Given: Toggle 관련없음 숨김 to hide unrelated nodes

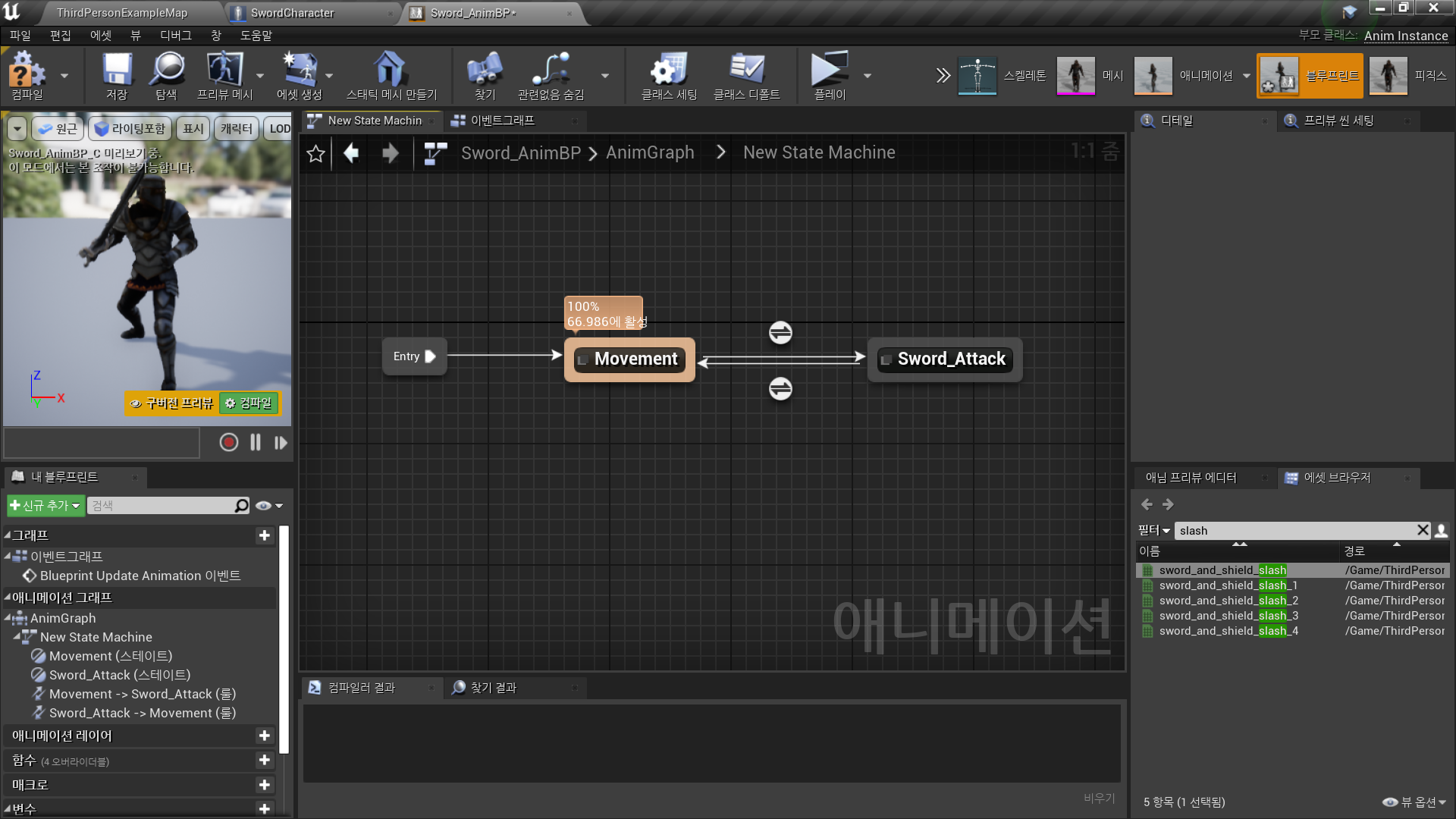Looking at the screenshot, I should point(551,74).
